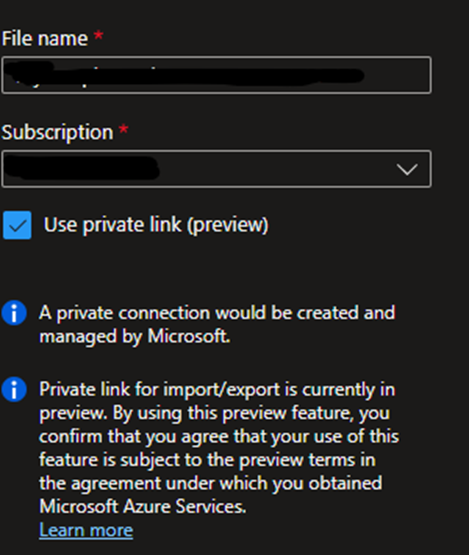Image resolution: width=469 pixels, height=555 pixels.
Task: Expand the Subscription chevron arrow
Action: (407, 169)
